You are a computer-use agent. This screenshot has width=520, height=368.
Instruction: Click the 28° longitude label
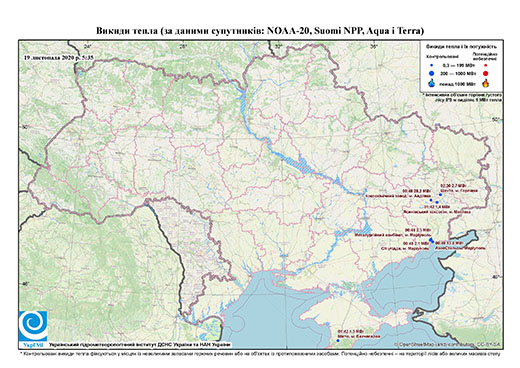click(183, 47)
